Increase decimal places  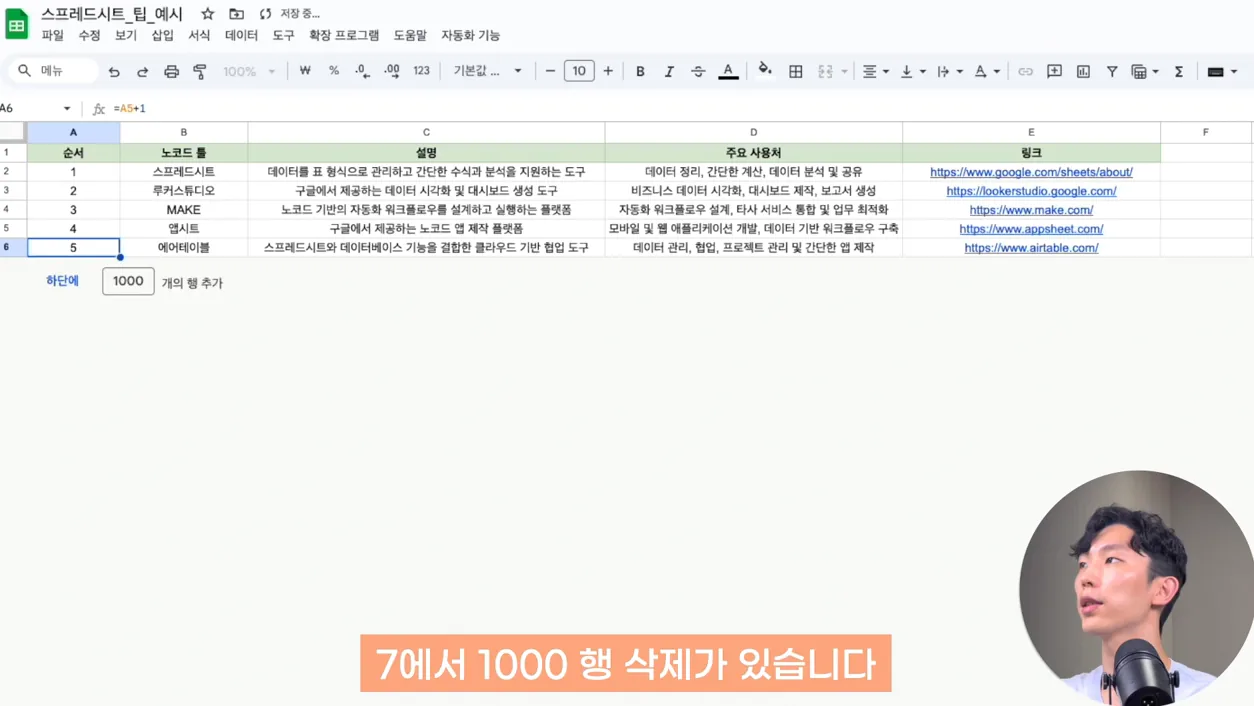(x=391, y=71)
